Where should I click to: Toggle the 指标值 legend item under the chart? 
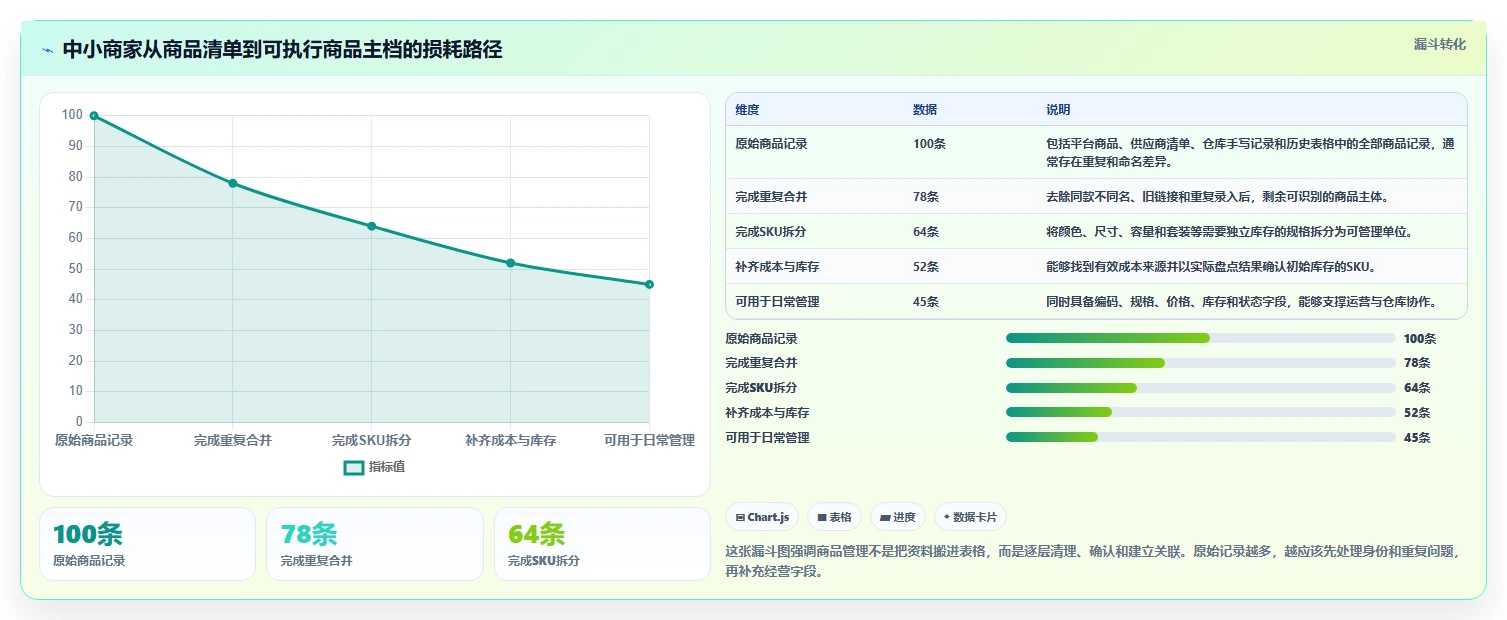[x=375, y=467]
